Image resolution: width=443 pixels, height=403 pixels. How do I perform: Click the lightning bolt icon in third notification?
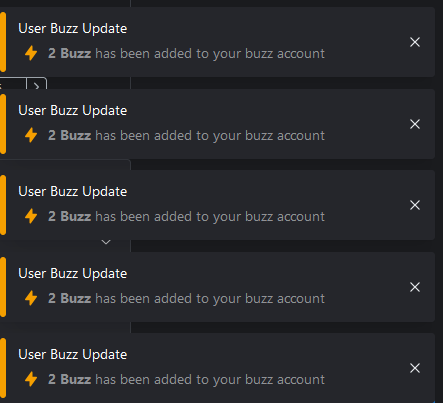(x=31, y=216)
